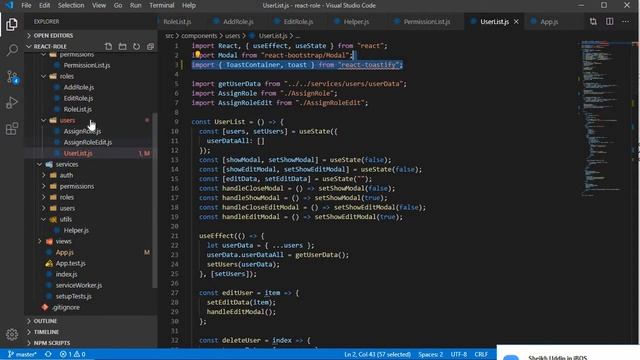Click line number 21 in the gutter
640x360 pixels.
click(x=175, y=236)
